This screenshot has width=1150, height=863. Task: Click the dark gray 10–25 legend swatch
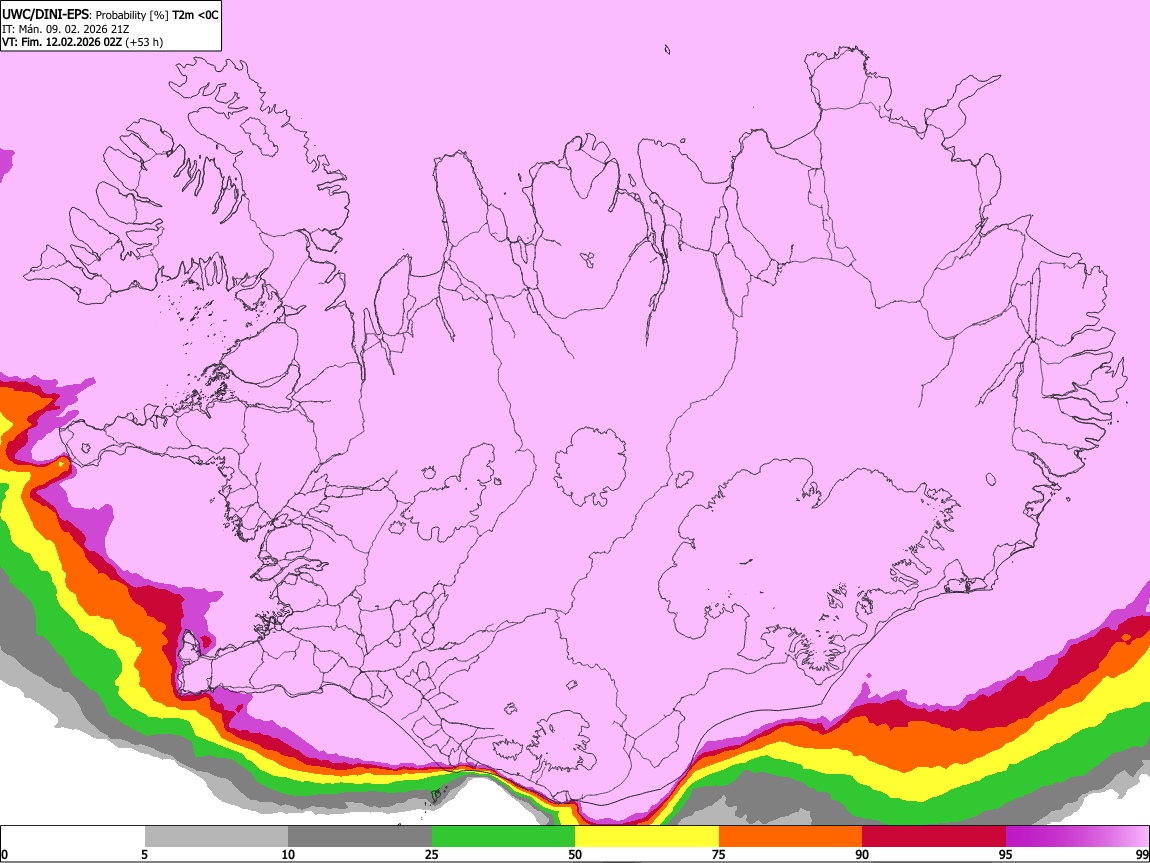click(x=360, y=836)
